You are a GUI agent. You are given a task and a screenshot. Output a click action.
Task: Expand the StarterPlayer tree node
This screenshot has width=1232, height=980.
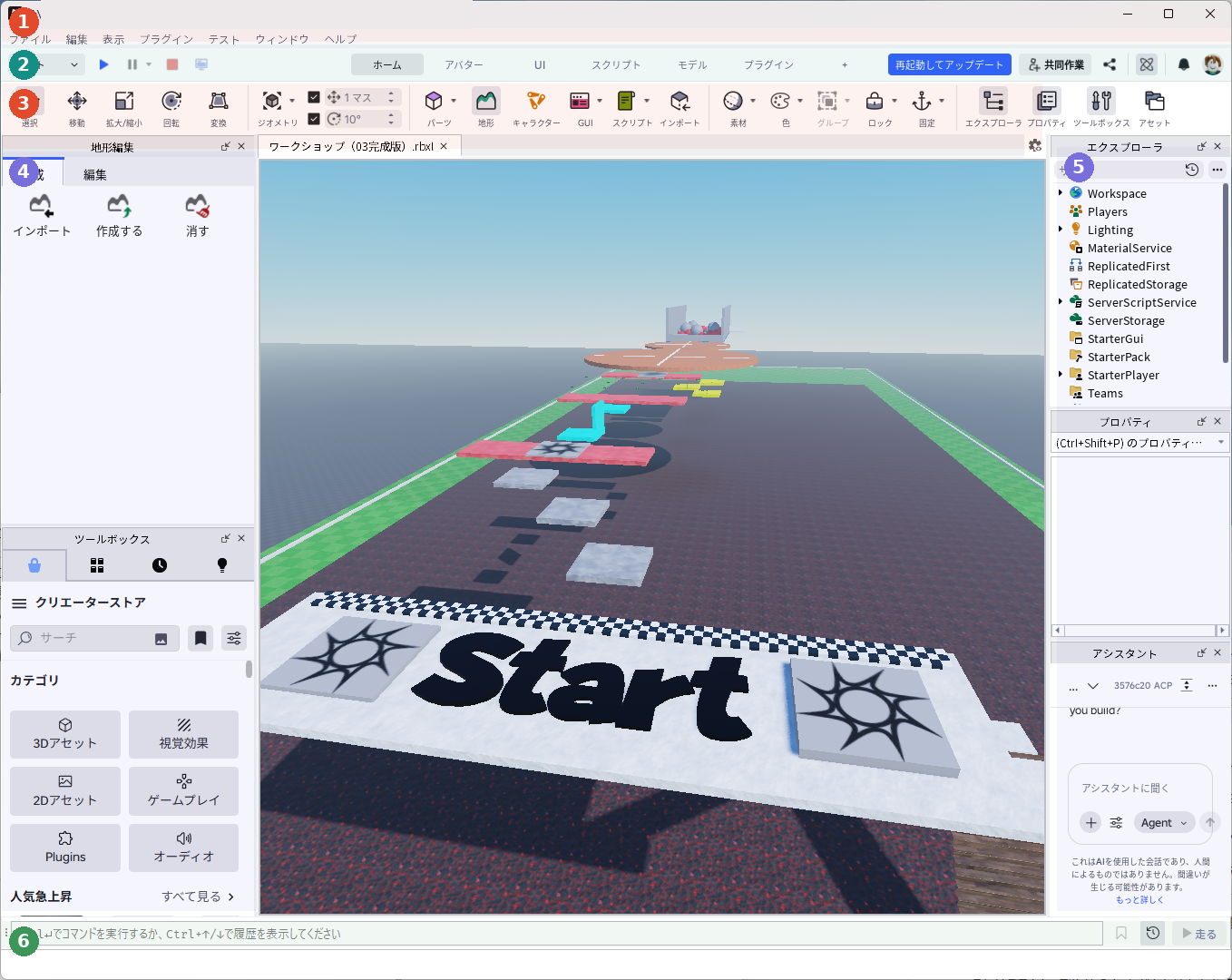(x=1061, y=375)
